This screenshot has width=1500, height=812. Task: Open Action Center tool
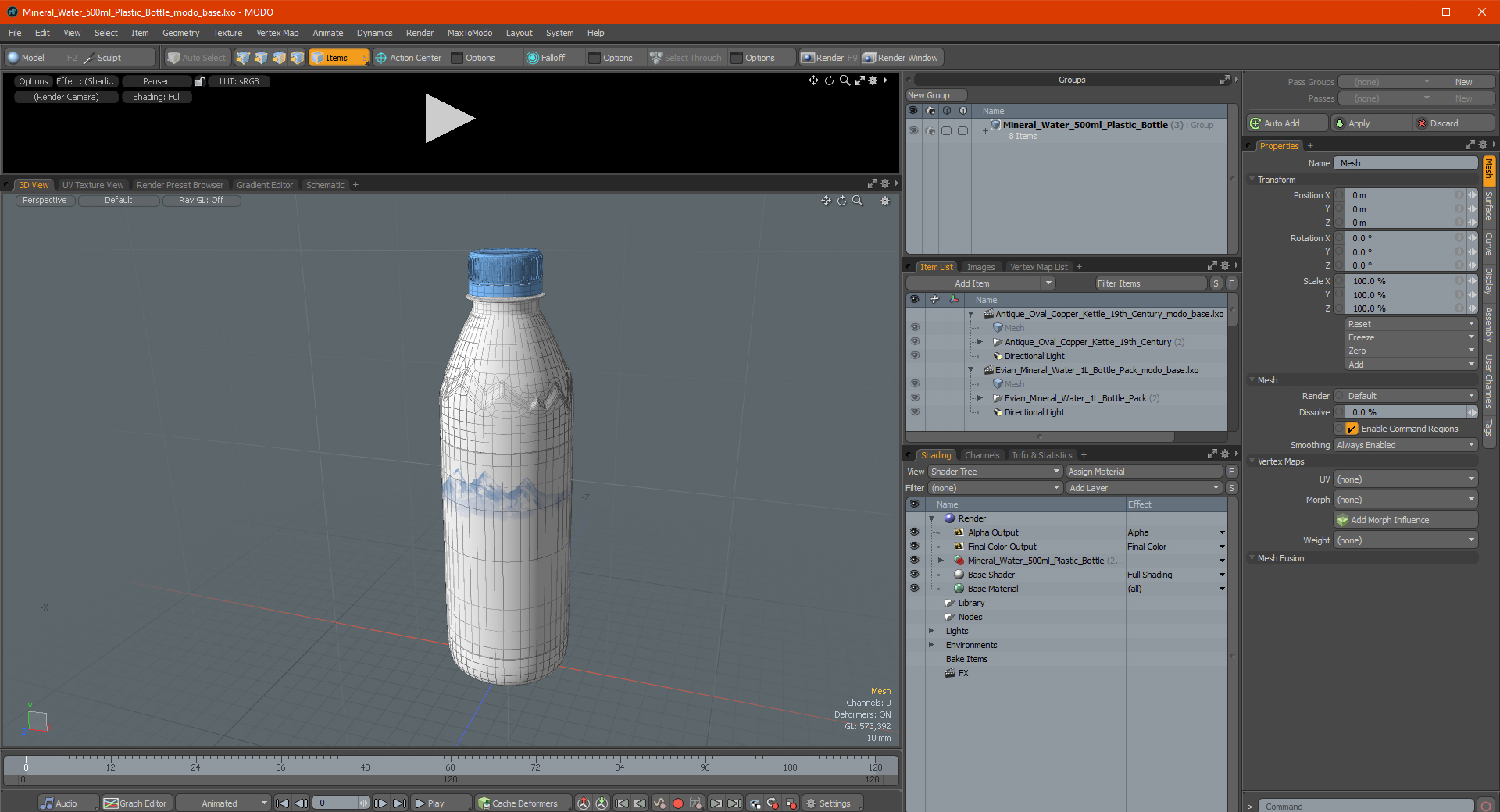(x=409, y=58)
